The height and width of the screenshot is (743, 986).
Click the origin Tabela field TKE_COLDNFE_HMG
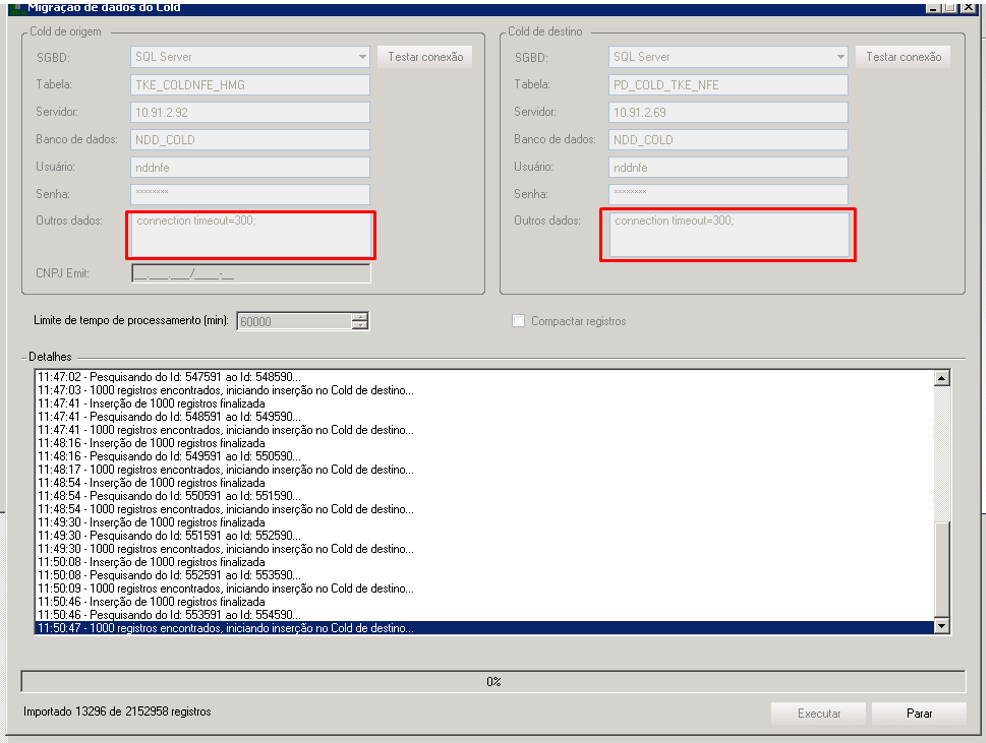pyautogui.click(x=250, y=85)
